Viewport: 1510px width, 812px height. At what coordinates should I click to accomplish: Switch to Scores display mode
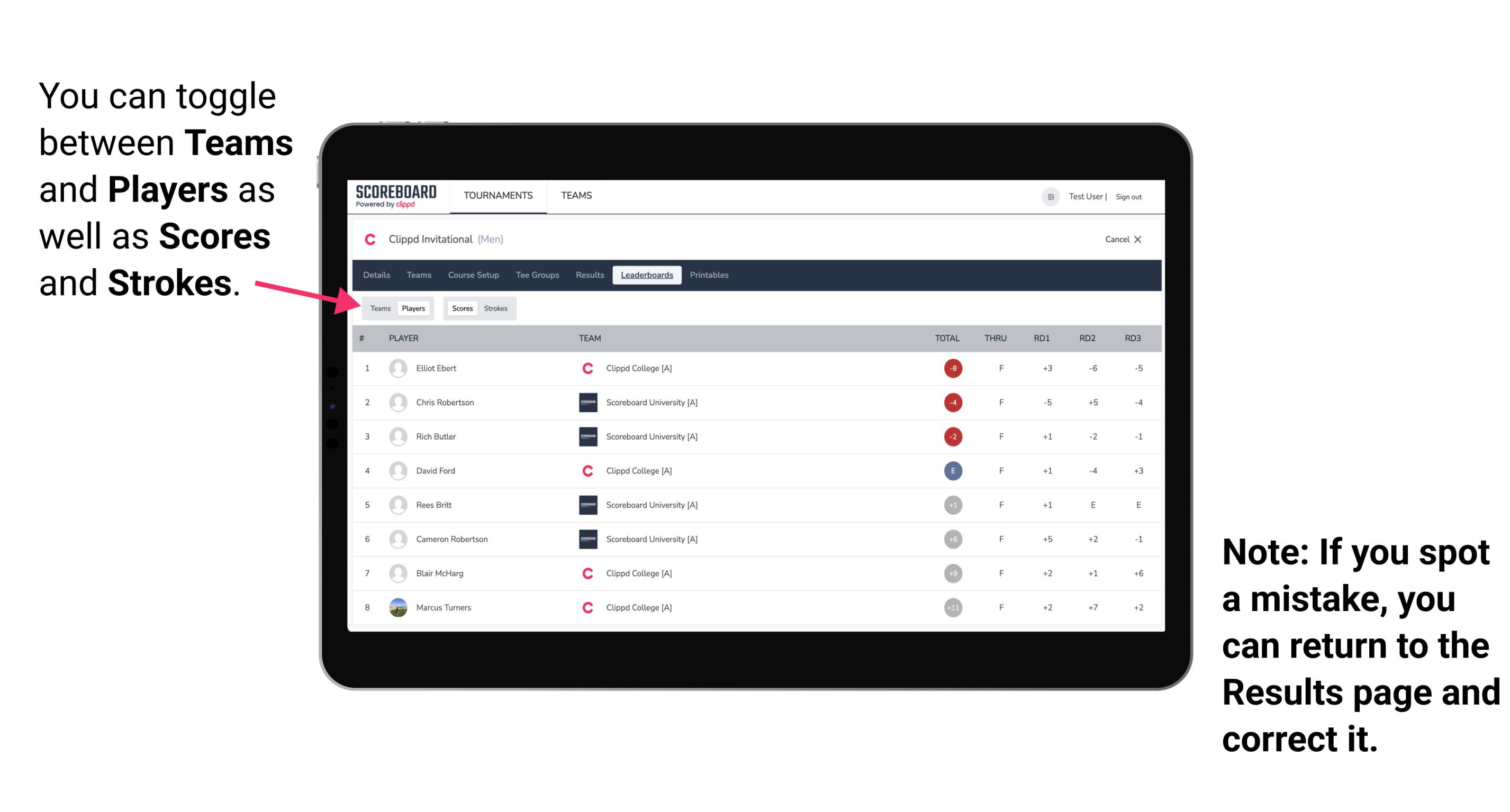click(x=462, y=308)
